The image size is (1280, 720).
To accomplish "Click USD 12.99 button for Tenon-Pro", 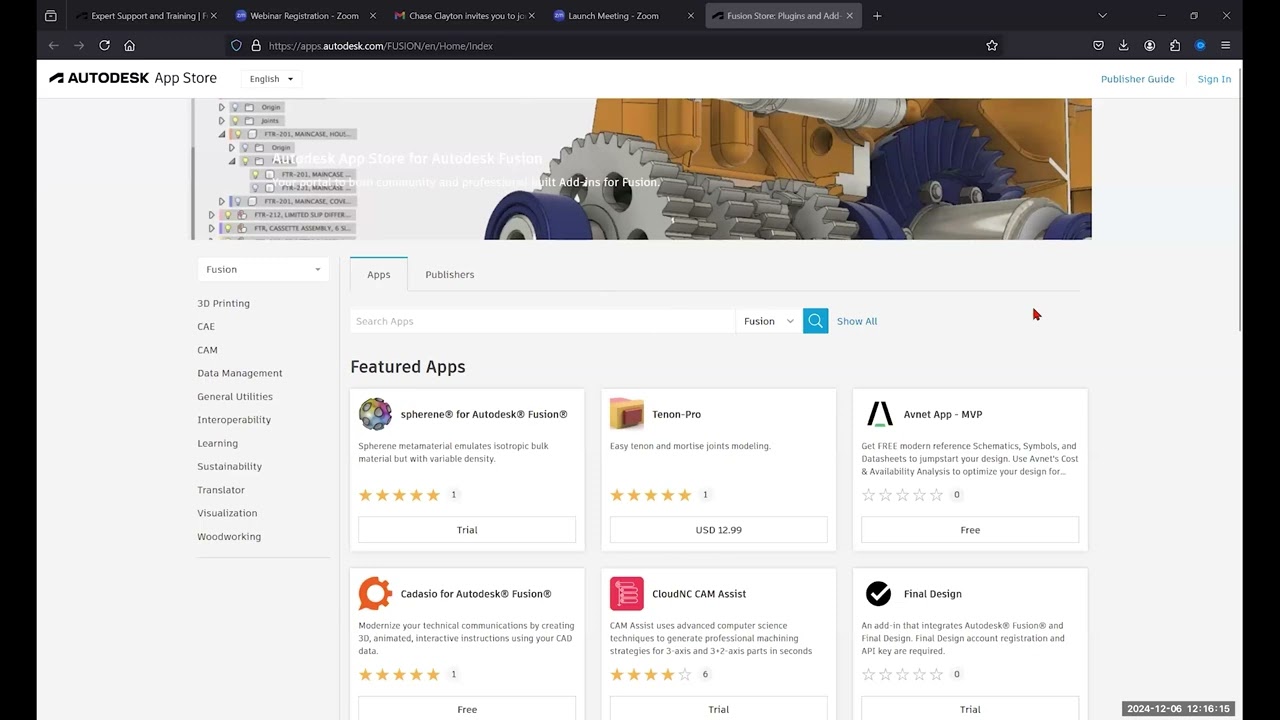I will [x=718, y=530].
